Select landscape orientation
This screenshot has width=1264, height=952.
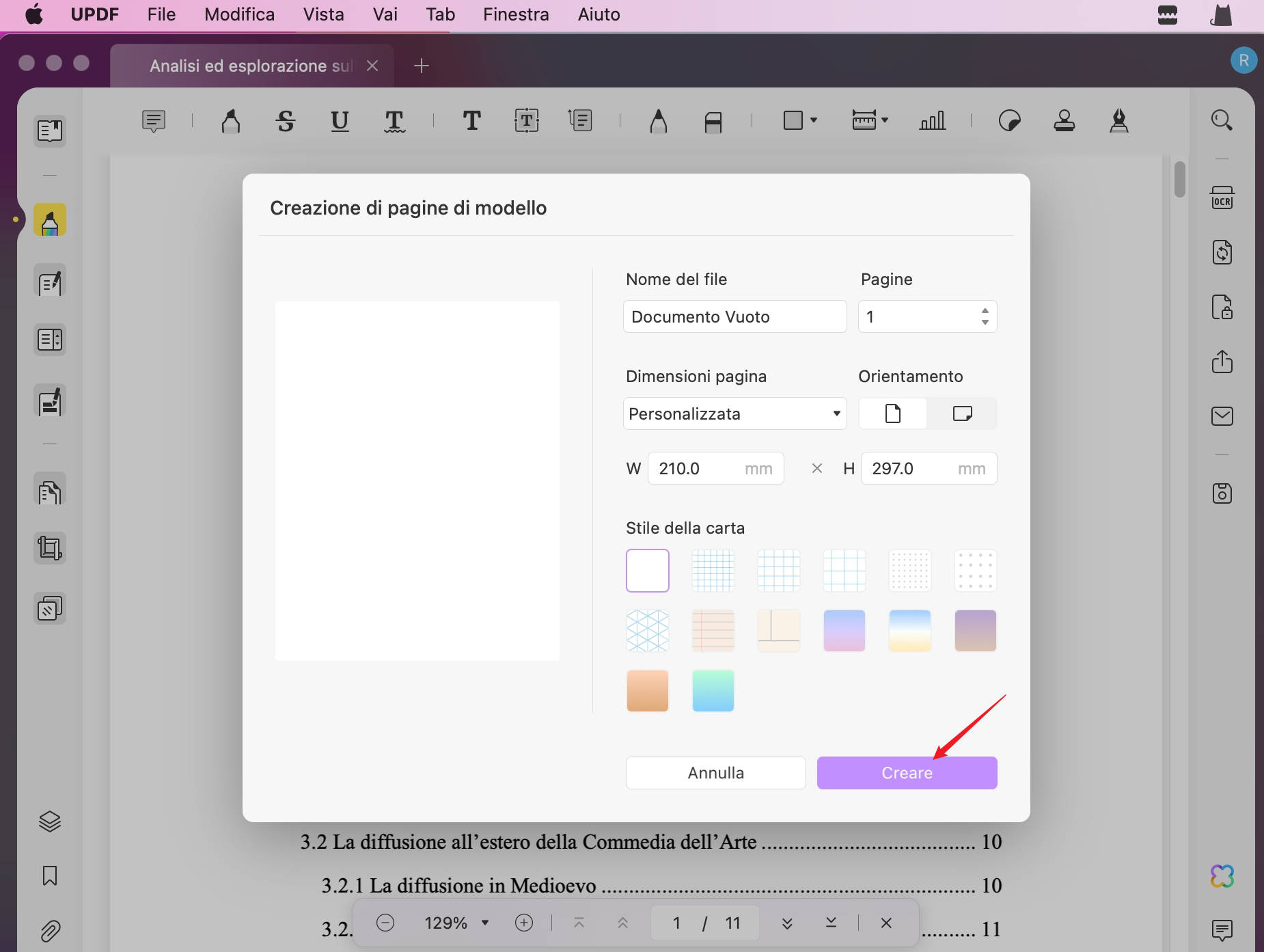[x=962, y=413]
